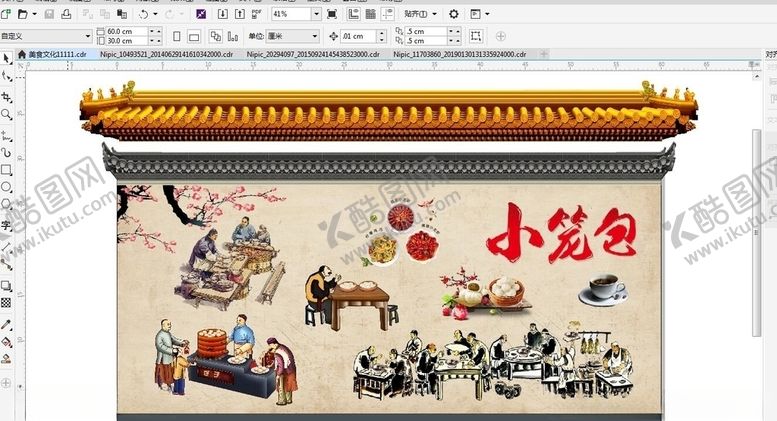Select the Color eyedropper tool
Screen dimensions: 777x421
[6, 325]
